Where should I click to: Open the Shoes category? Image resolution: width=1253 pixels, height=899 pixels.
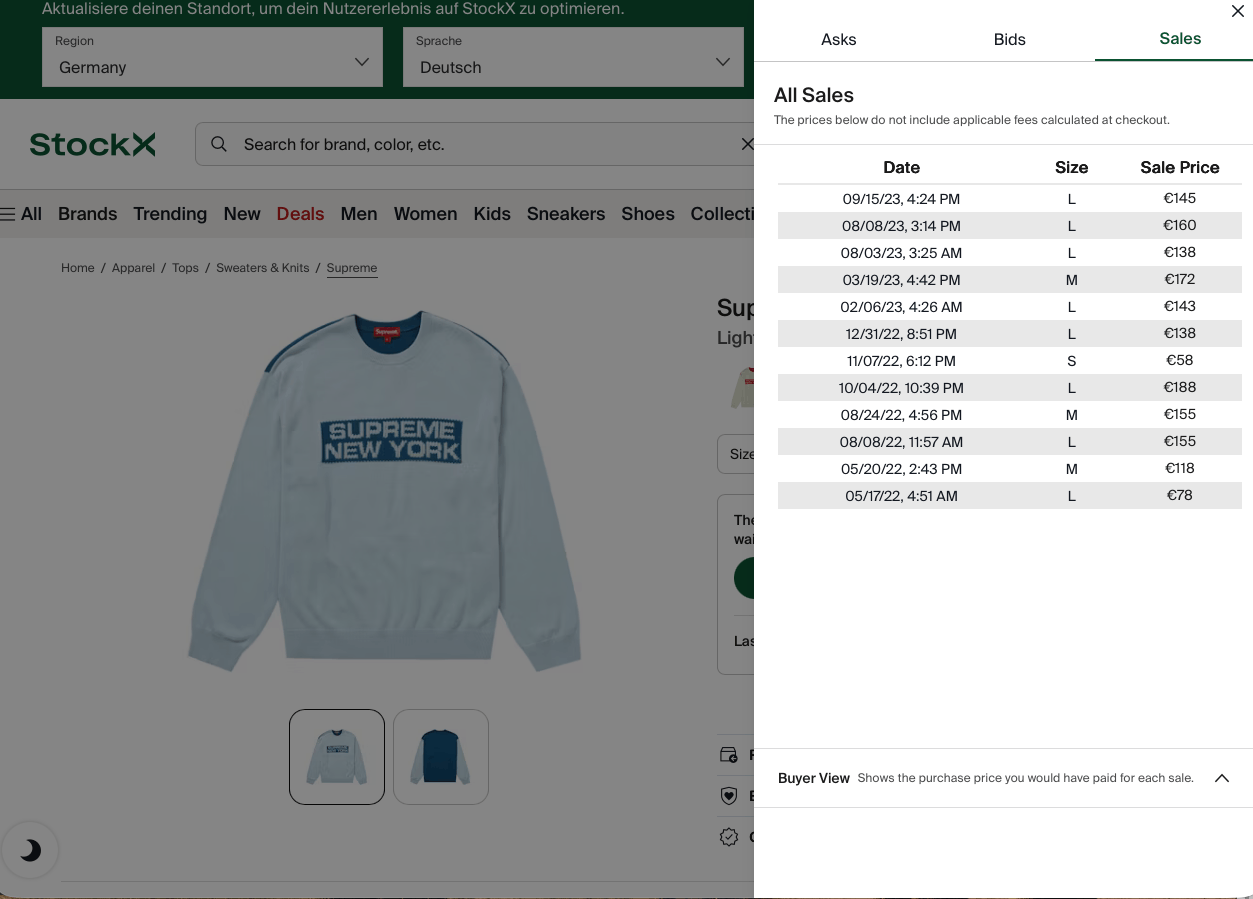pyautogui.click(x=648, y=214)
